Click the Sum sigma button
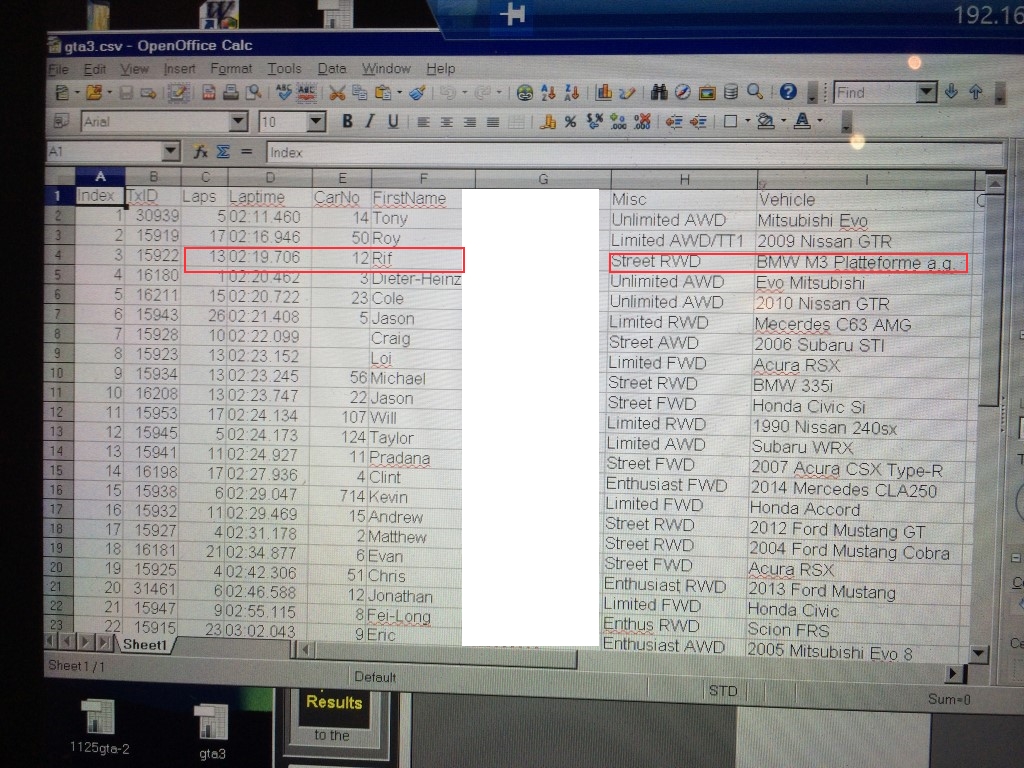This screenshot has width=1024, height=768. [x=223, y=152]
